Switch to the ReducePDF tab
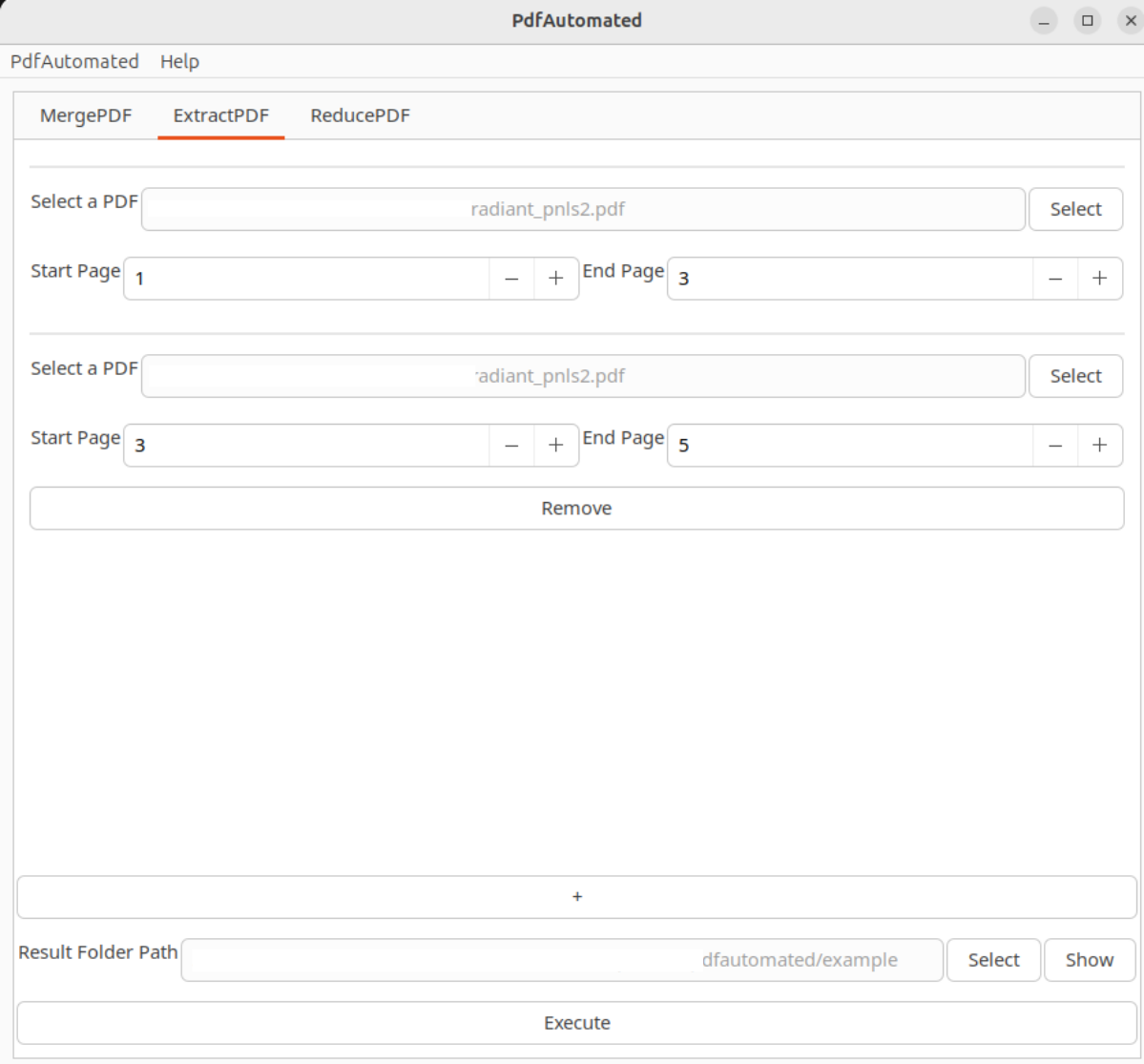1144x1064 pixels. tap(360, 115)
